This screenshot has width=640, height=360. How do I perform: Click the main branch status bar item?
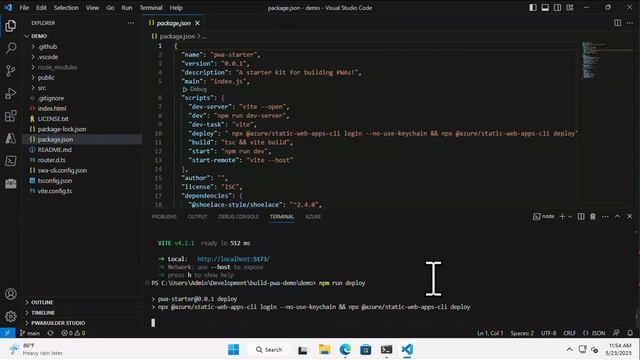[30, 333]
